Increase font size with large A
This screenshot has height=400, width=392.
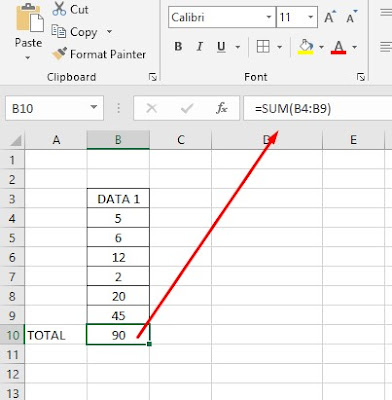coord(330,17)
